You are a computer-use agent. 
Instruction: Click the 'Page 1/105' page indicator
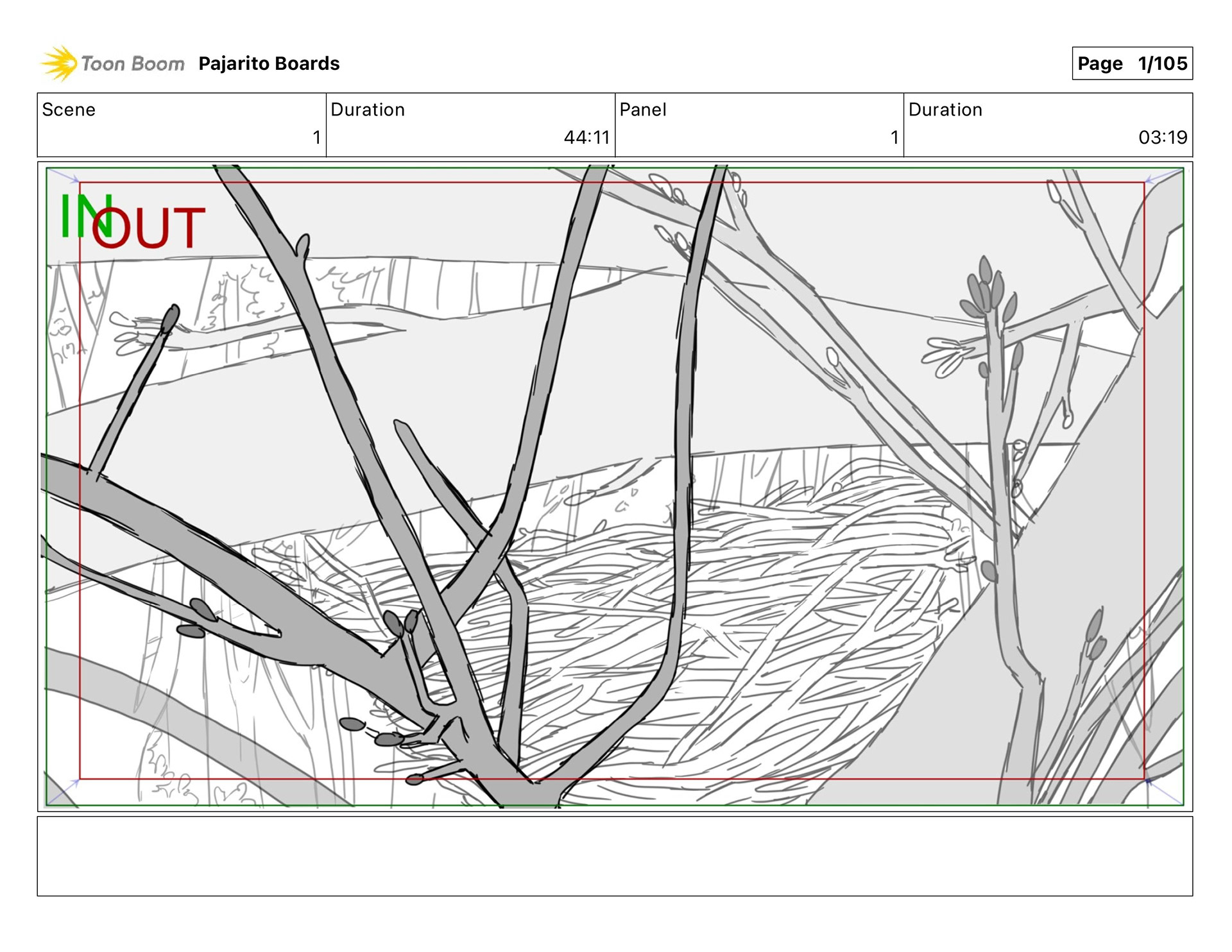(x=1132, y=64)
